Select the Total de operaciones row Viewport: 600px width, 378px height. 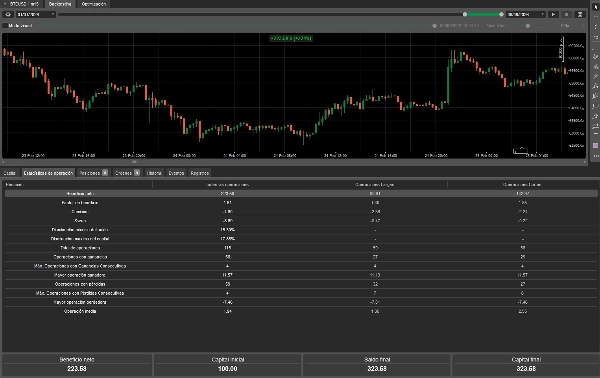(x=301, y=248)
